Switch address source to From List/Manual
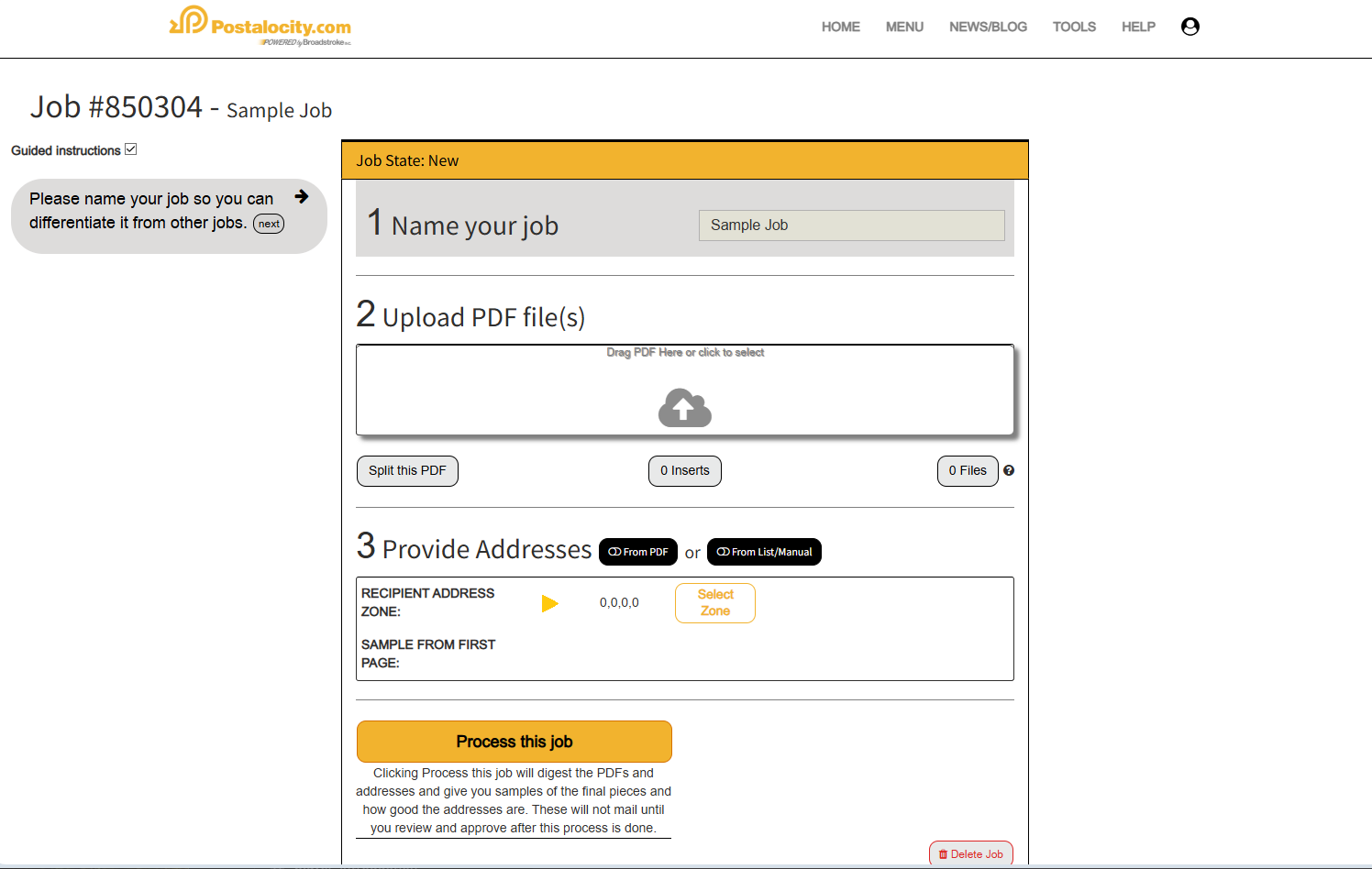Image resolution: width=1372 pixels, height=869 pixels. coord(764,552)
